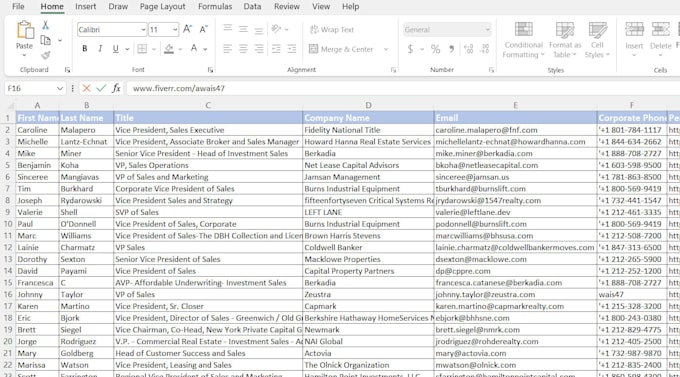Toggle Italic formatting
680x377 pixels.
tap(100, 49)
